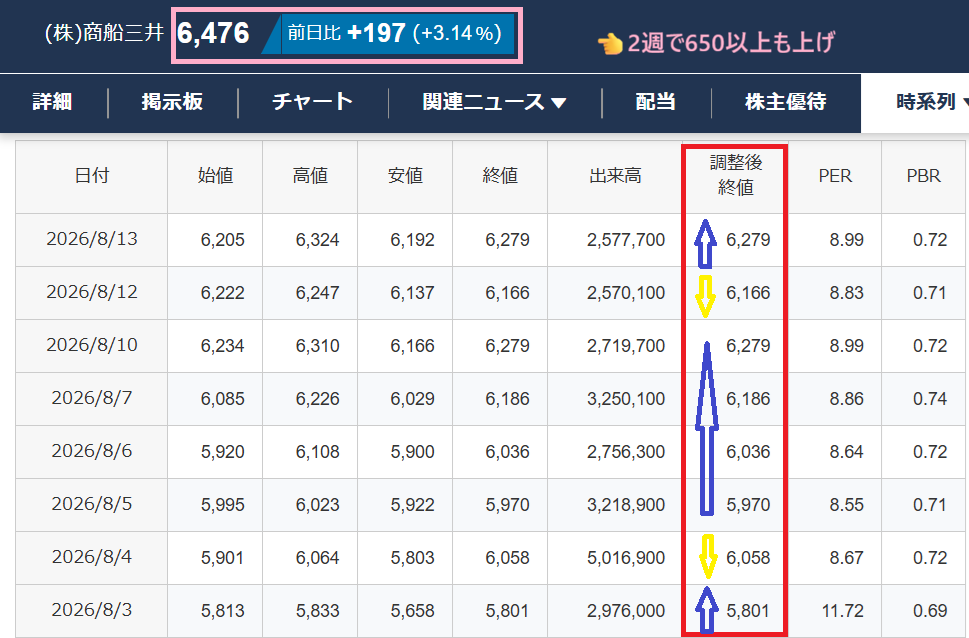Select the date 2026/8/13
Viewport: 969px width, 638px height.
[x=92, y=239]
